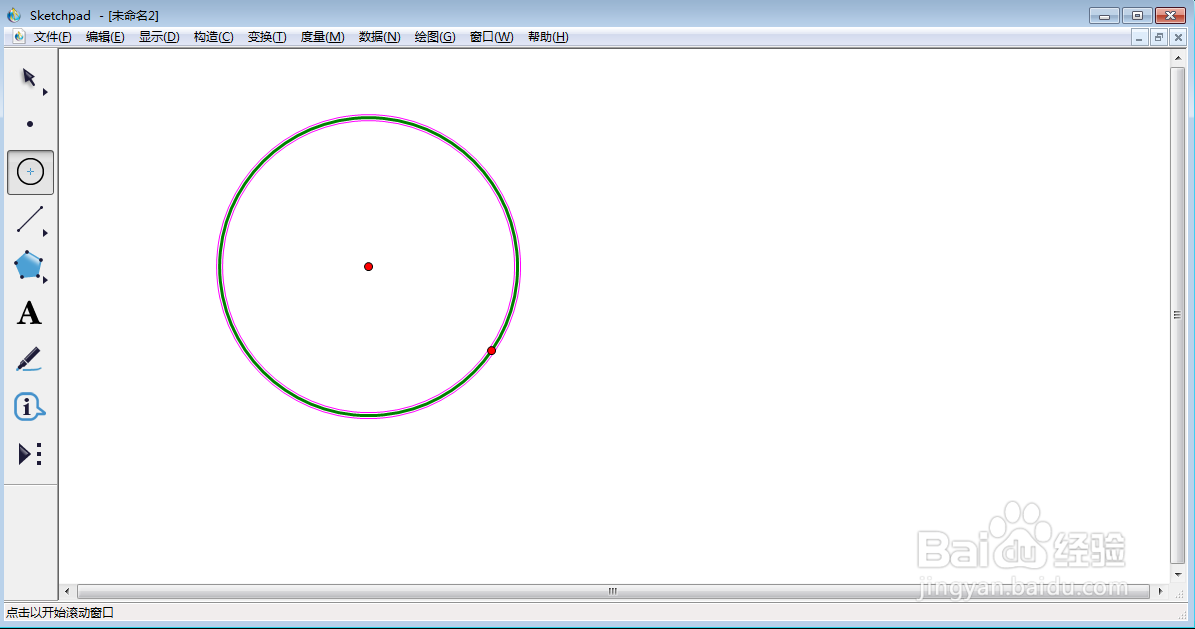The image size is (1195, 629).
Task: Click the Sketchpad app icon in title bar
Action: (x=14, y=15)
